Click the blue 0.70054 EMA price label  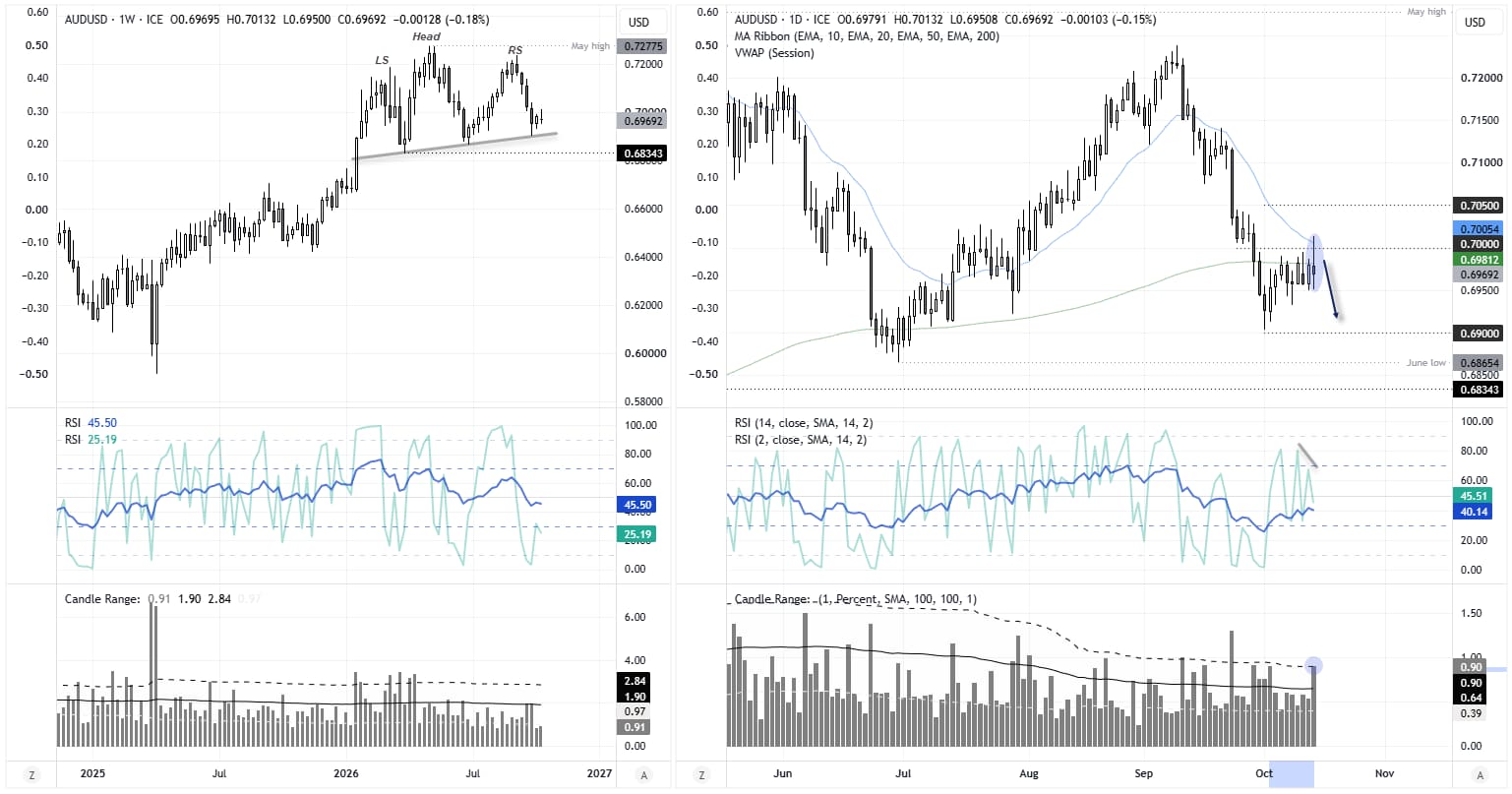click(x=1477, y=227)
